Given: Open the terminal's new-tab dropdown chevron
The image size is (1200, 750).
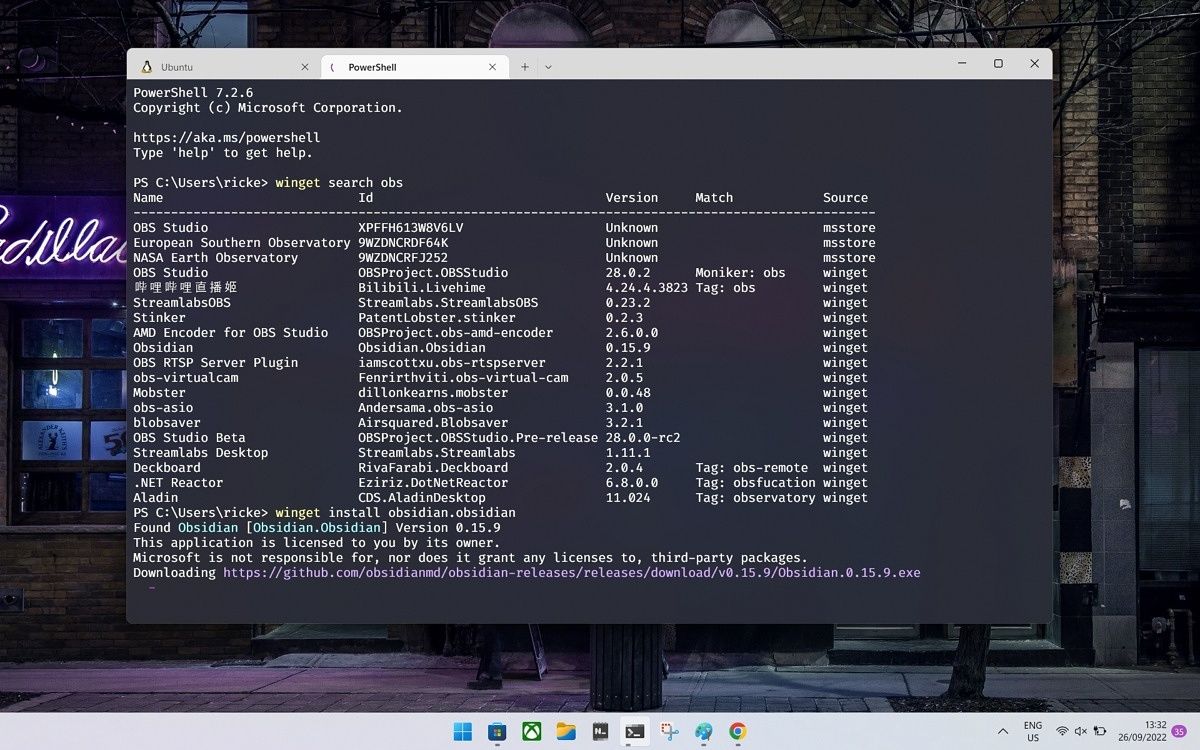Looking at the screenshot, I should click(548, 66).
